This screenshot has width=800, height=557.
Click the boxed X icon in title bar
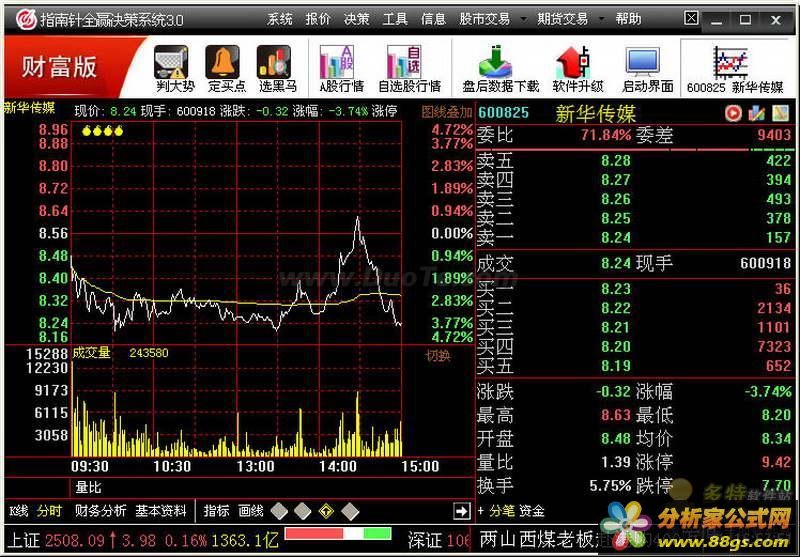pyautogui.click(x=691, y=19)
